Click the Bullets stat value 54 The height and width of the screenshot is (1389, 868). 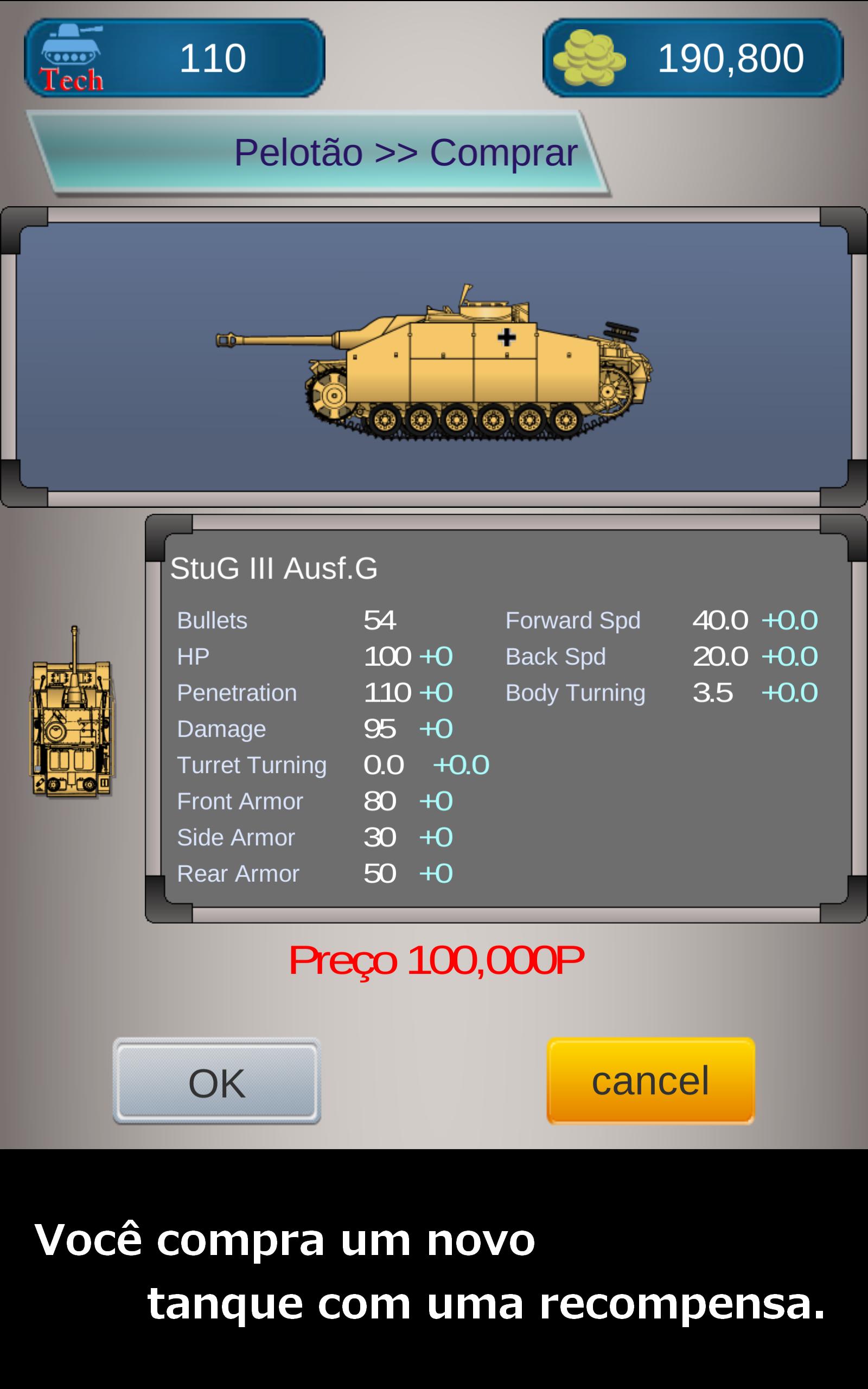(x=379, y=621)
